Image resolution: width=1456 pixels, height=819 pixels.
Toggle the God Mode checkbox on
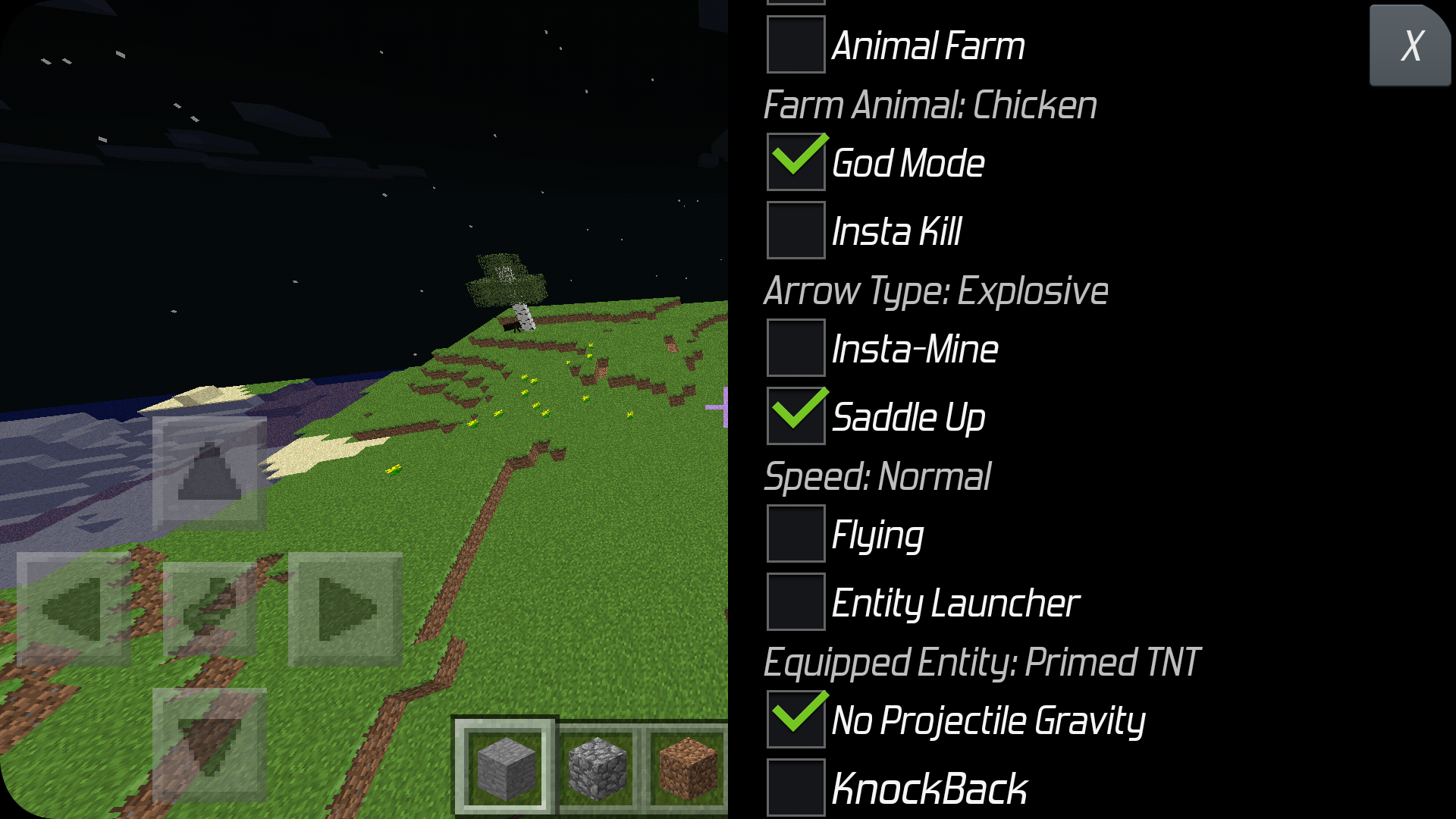tap(795, 161)
